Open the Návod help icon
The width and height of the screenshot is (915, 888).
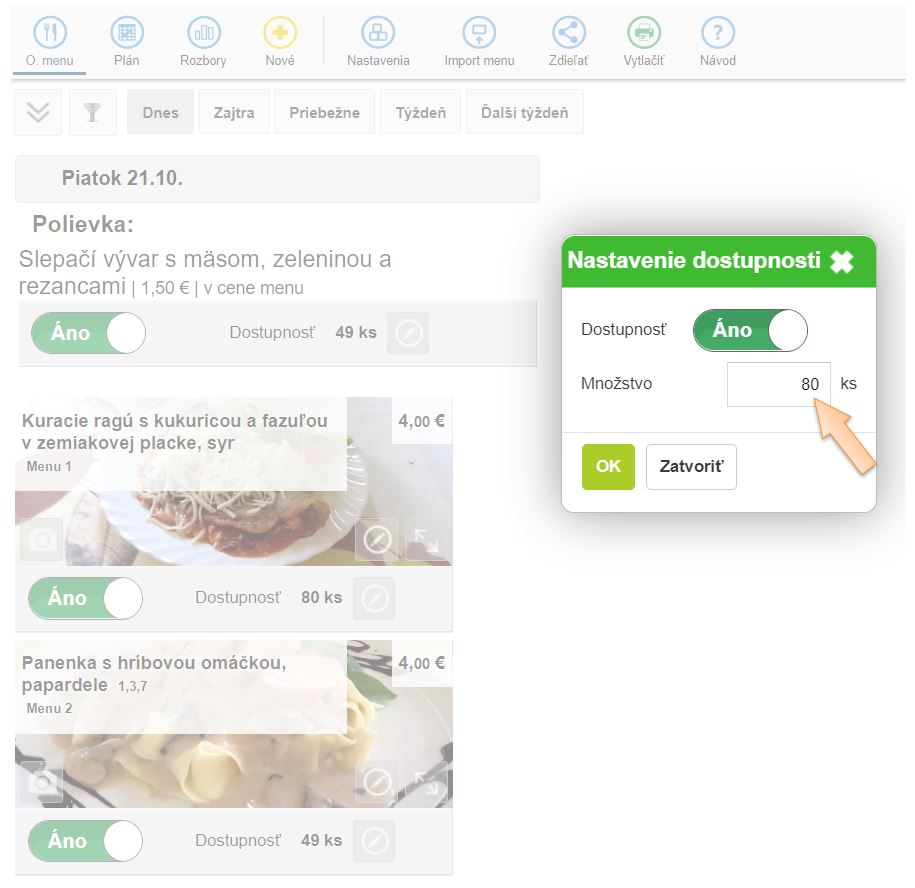tap(718, 32)
